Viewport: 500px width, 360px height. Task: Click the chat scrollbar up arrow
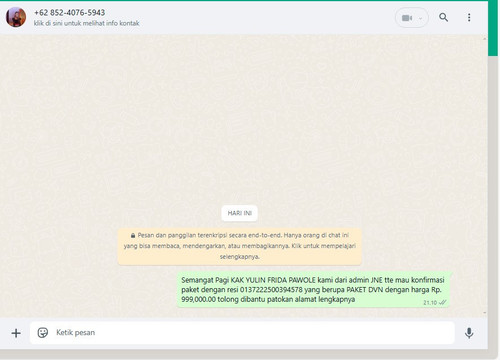point(485,39)
